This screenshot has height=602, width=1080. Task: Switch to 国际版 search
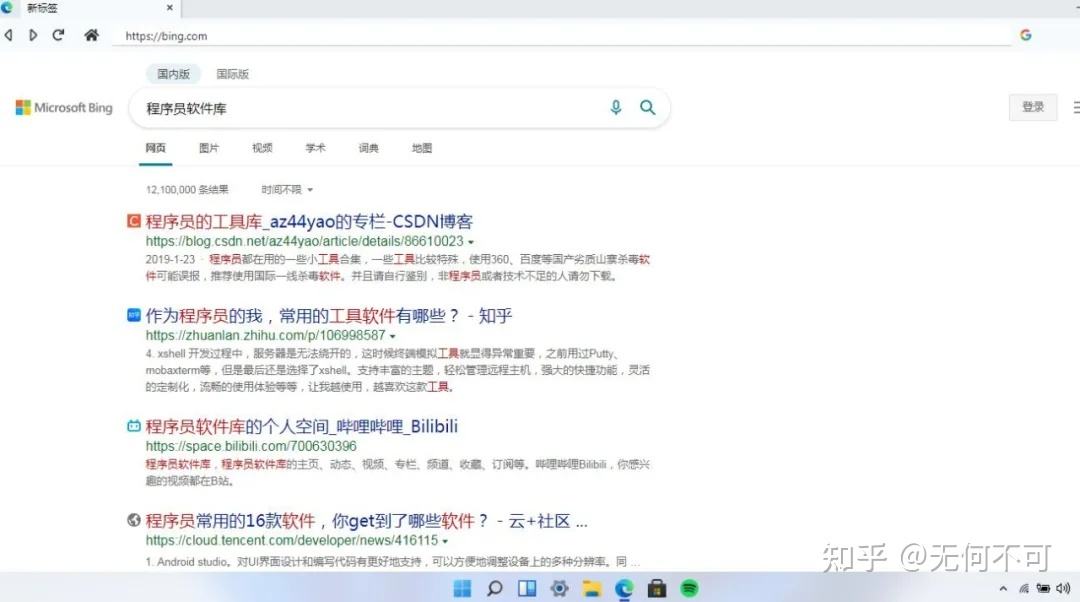point(233,74)
